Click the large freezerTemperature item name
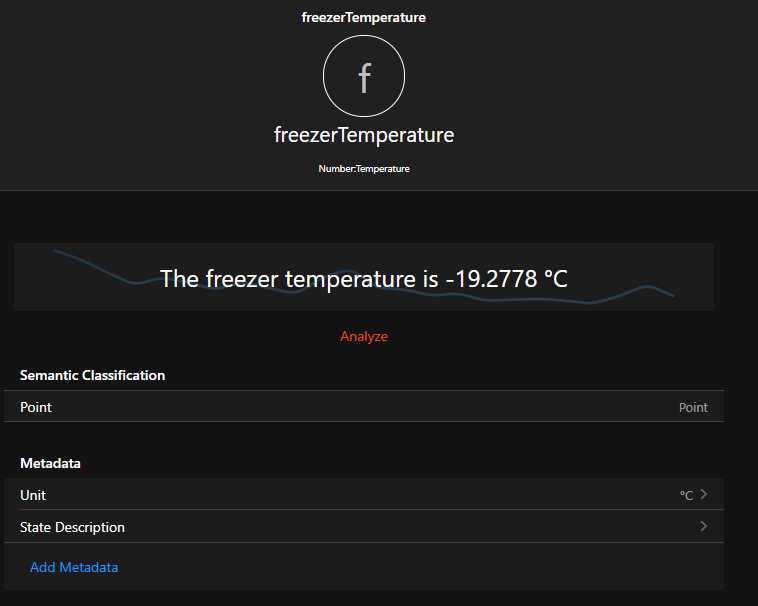The image size is (758, 606). (364, 135)
